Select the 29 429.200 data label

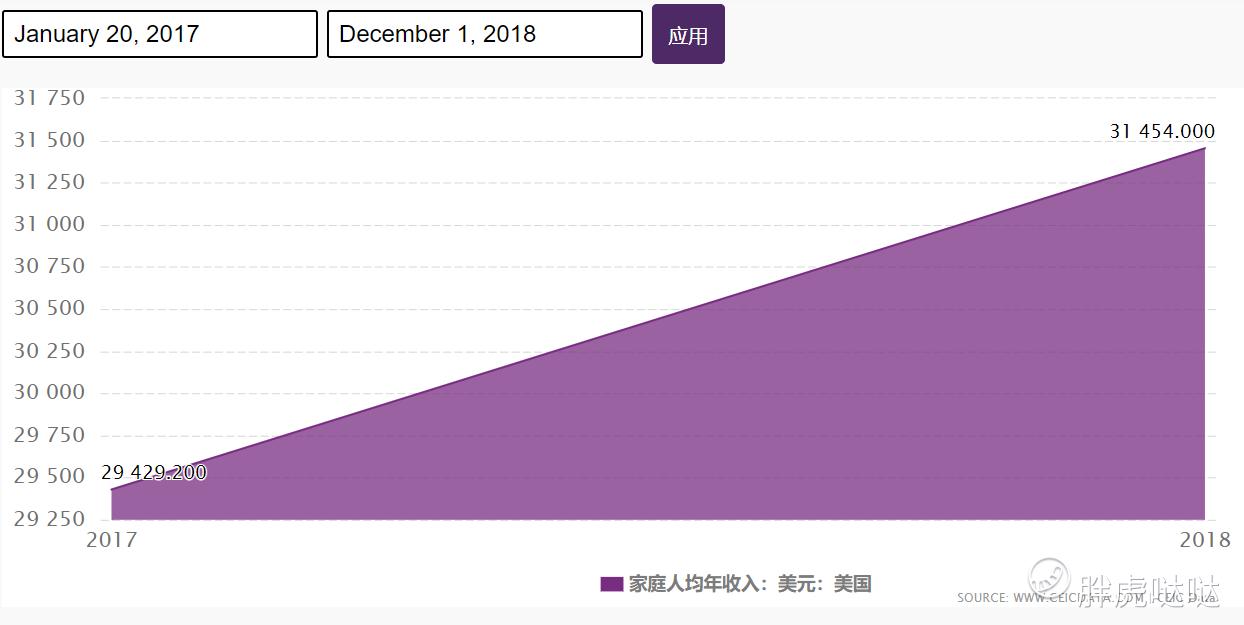click(x=154, y=472)
